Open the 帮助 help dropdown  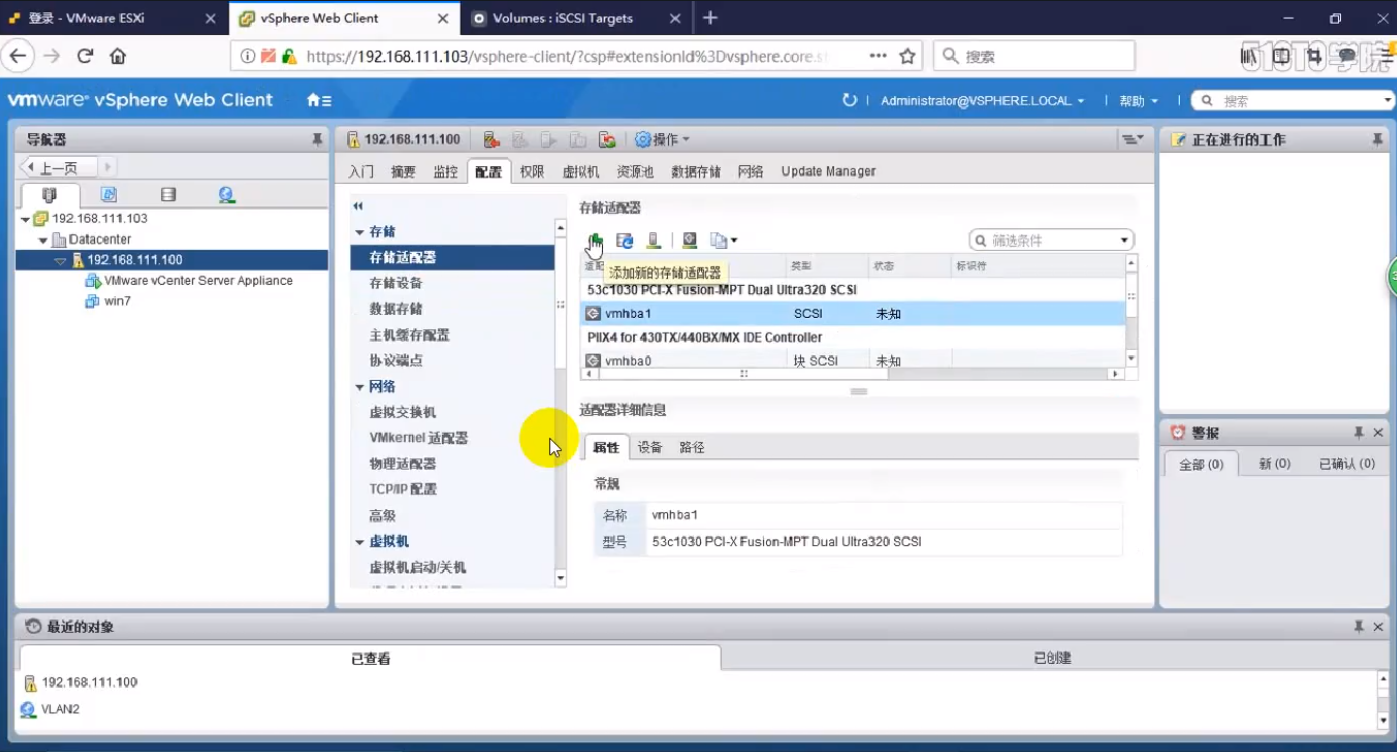point(1138,101)
